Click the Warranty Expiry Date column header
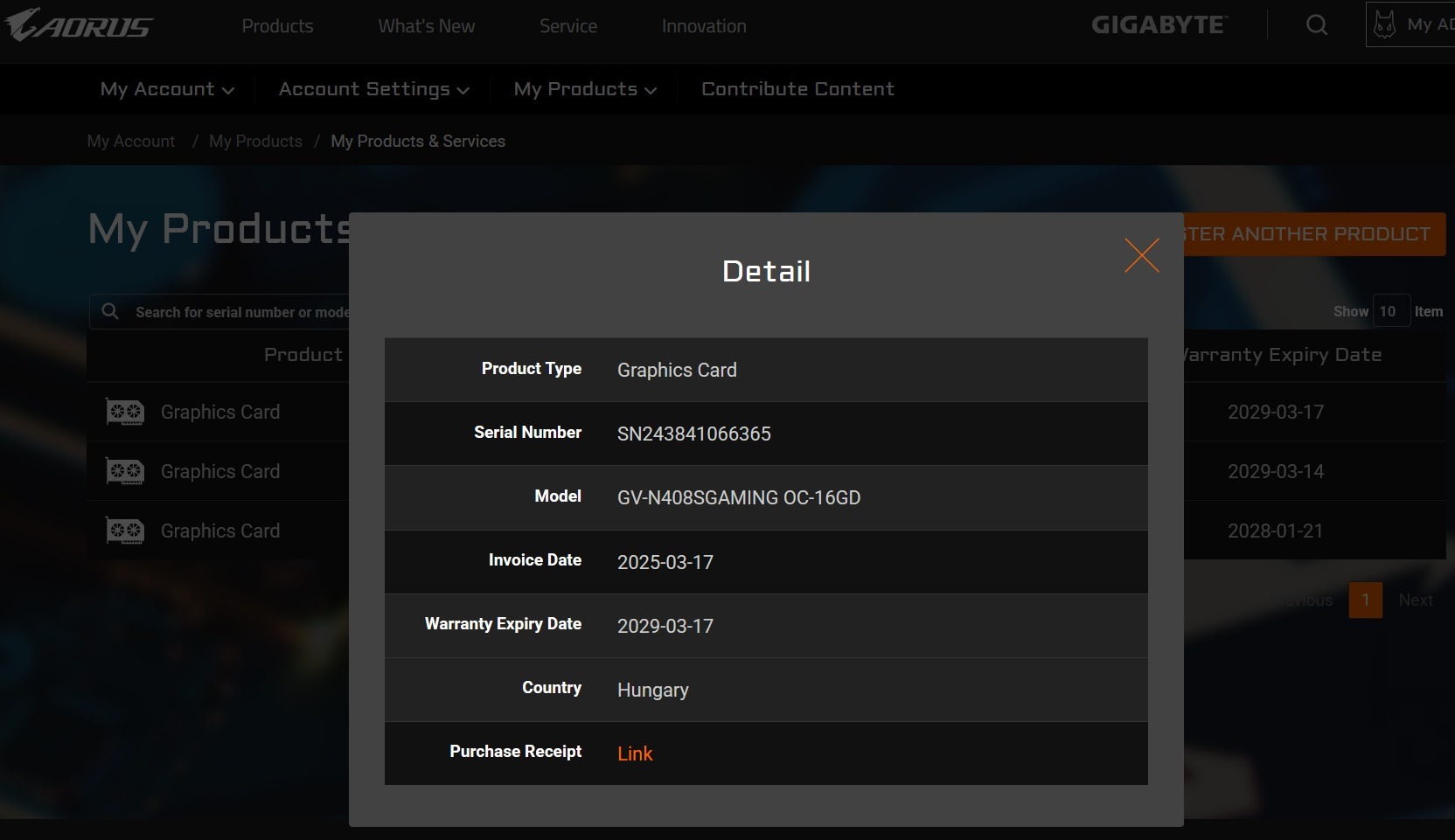 point(1283,355)
